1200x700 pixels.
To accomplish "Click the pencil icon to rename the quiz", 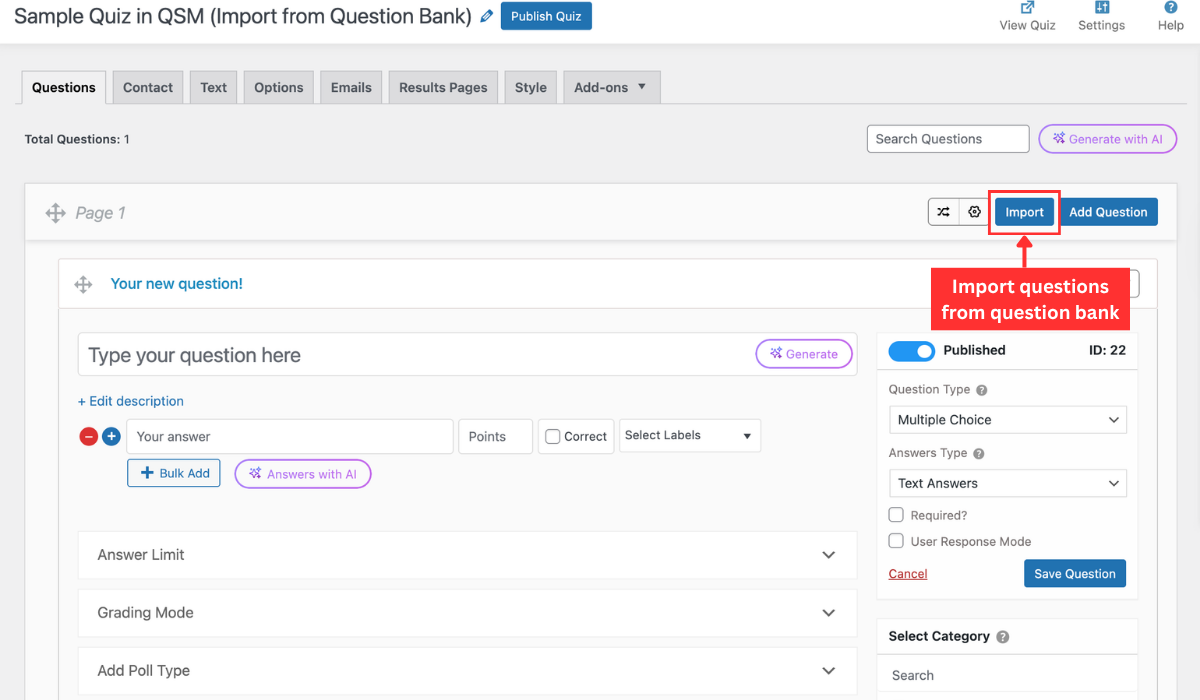I will pyautogui.click(x=486, y=16).
